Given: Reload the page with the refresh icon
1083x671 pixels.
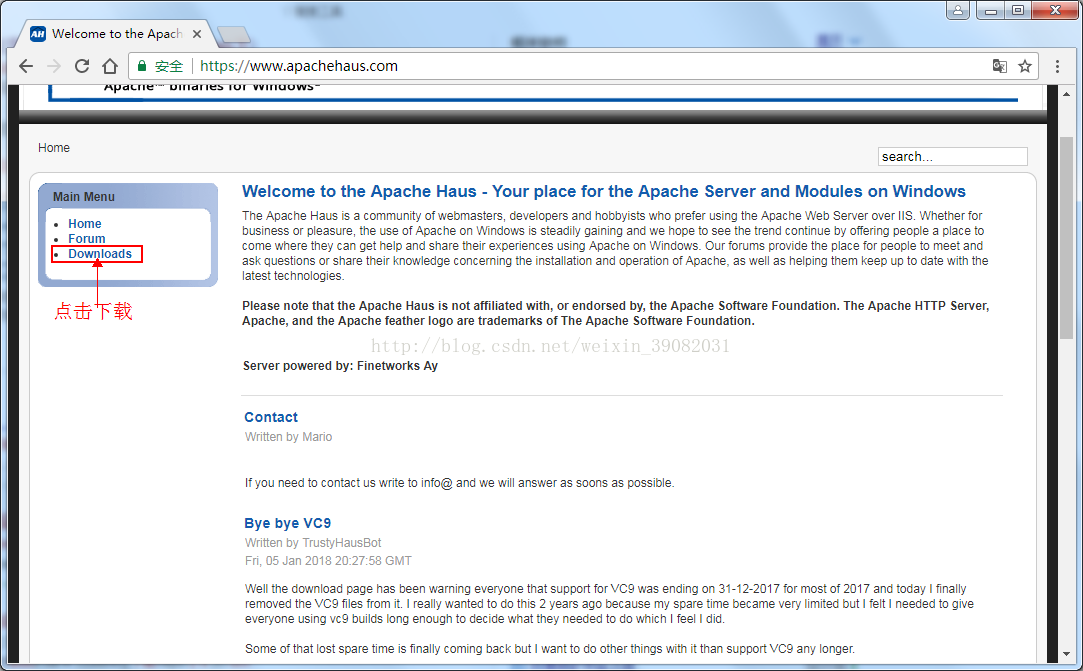Looking at the screenshot, I should tap(82, 66).
